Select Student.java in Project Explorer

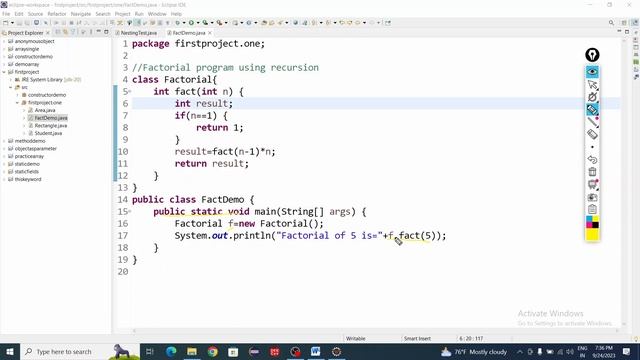click(45, 133)
